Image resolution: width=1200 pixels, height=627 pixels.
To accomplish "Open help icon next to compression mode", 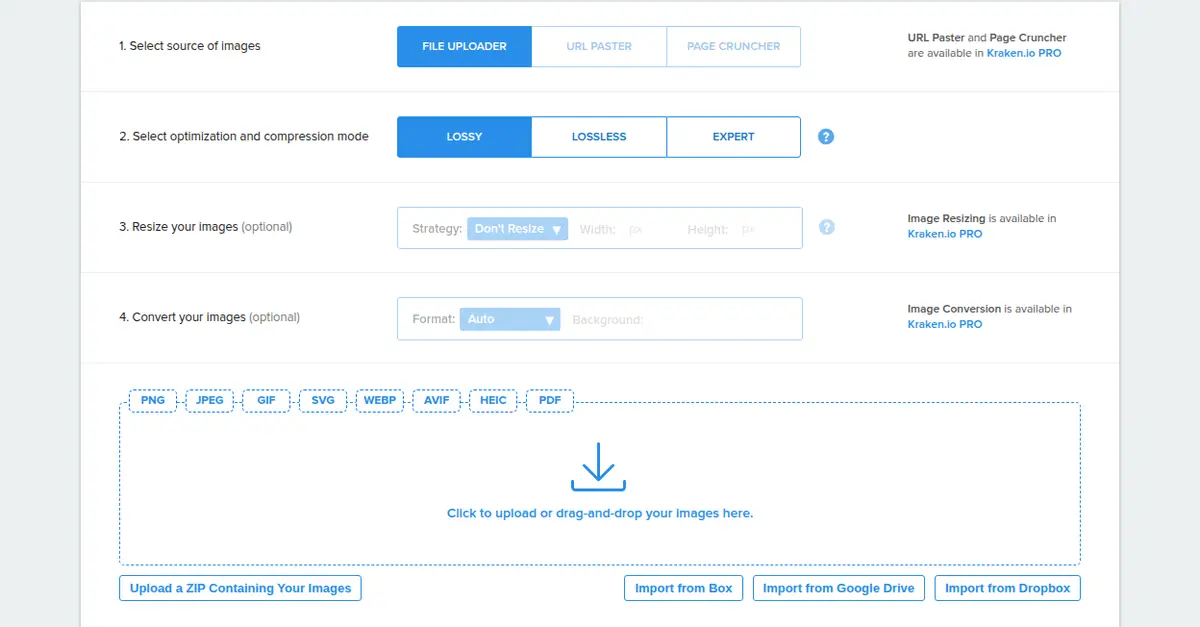I will [826, 137].
